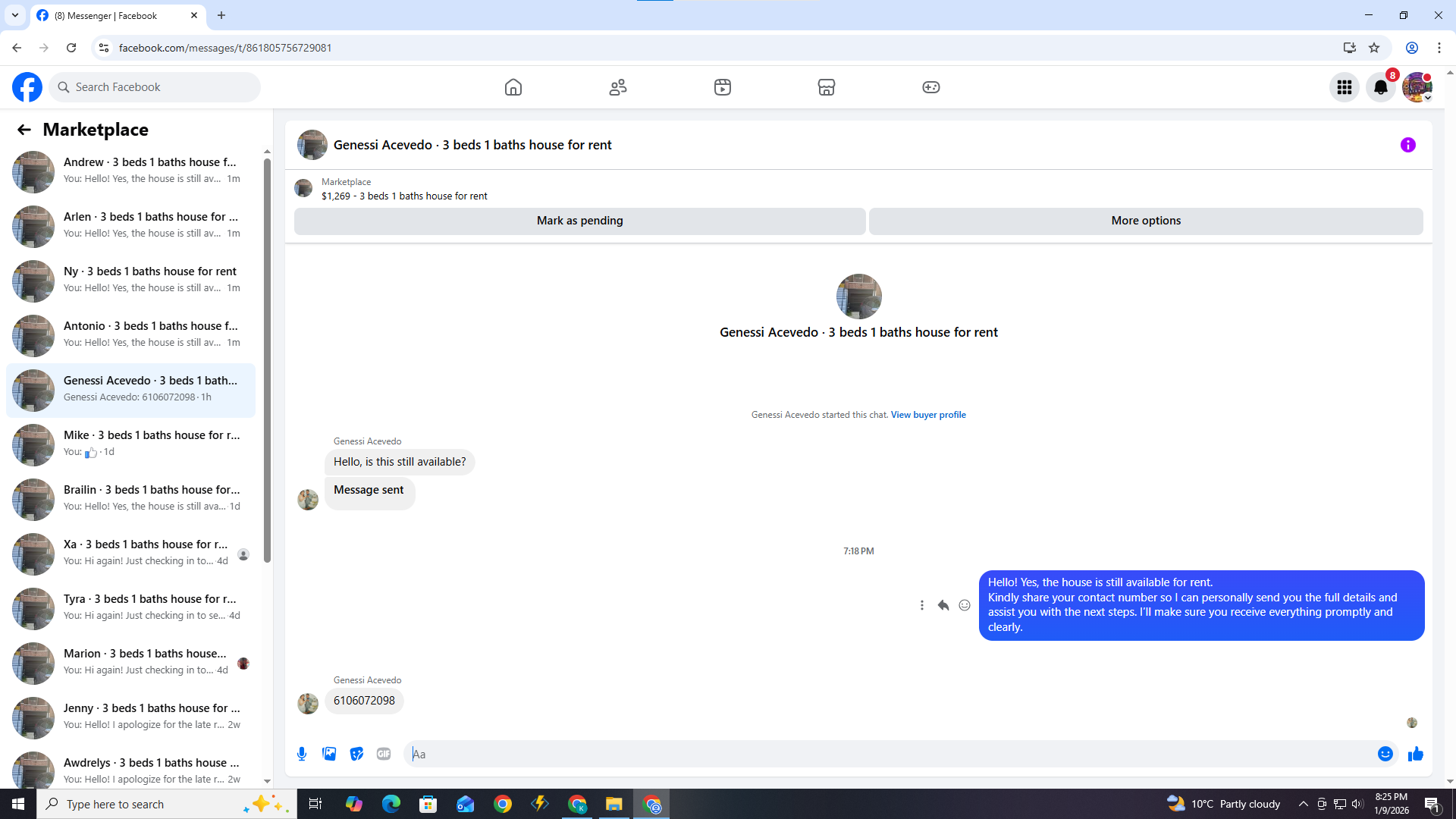Expand the account profile menu
Screen dimensions: 1456x819
tap(1417, 87)
